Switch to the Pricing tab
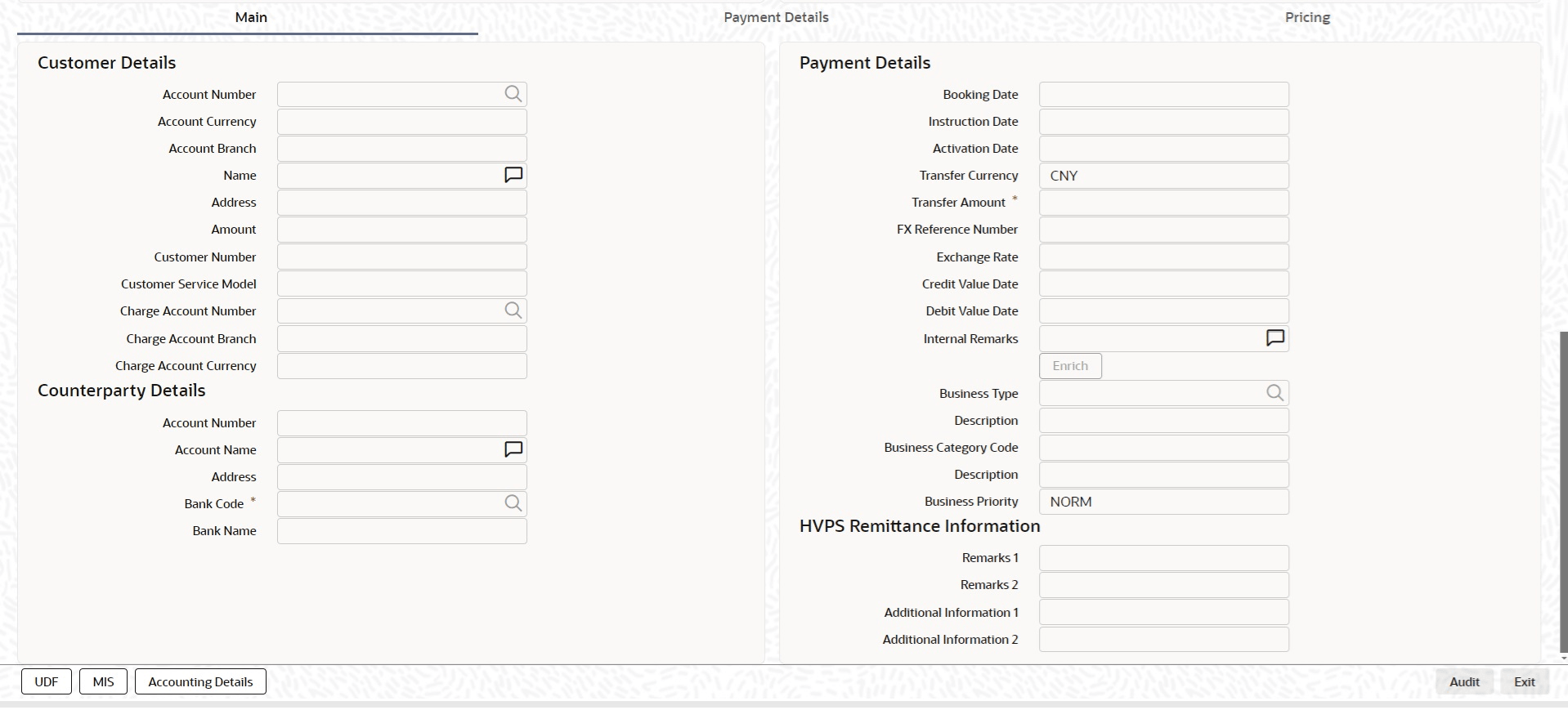Image resolution: width=1568 pixels, height=710 pixels. pyautogui.click(x=1307, y=17)
